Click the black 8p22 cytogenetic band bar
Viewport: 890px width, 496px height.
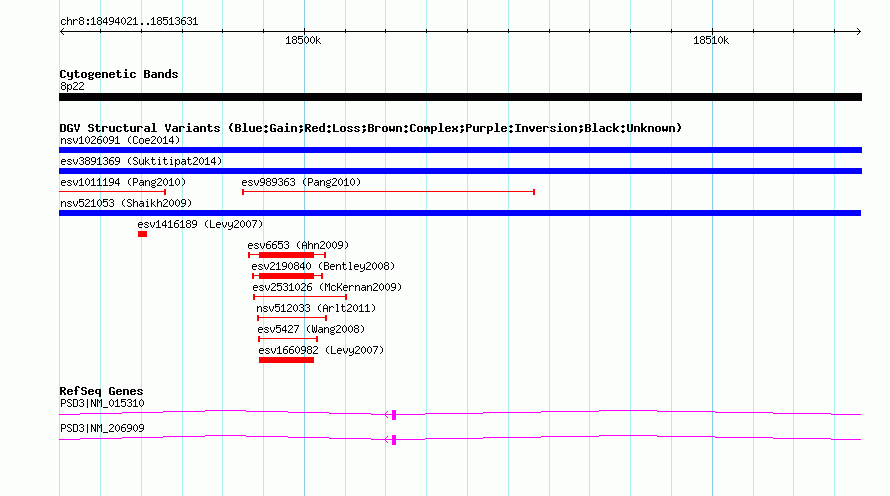tap(460, 97)
